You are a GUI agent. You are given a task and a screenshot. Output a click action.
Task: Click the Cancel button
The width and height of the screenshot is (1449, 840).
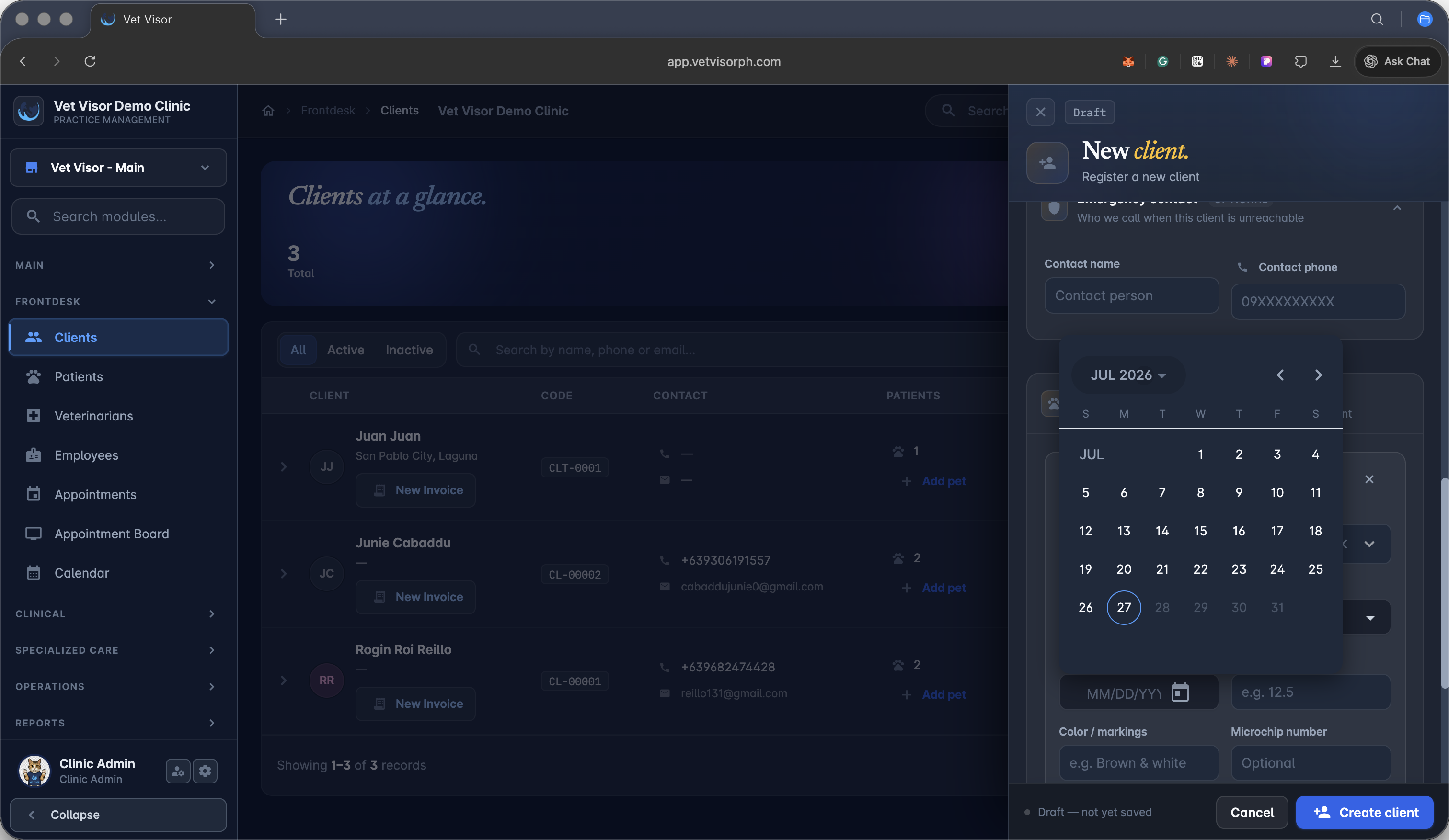(1252, 812)
